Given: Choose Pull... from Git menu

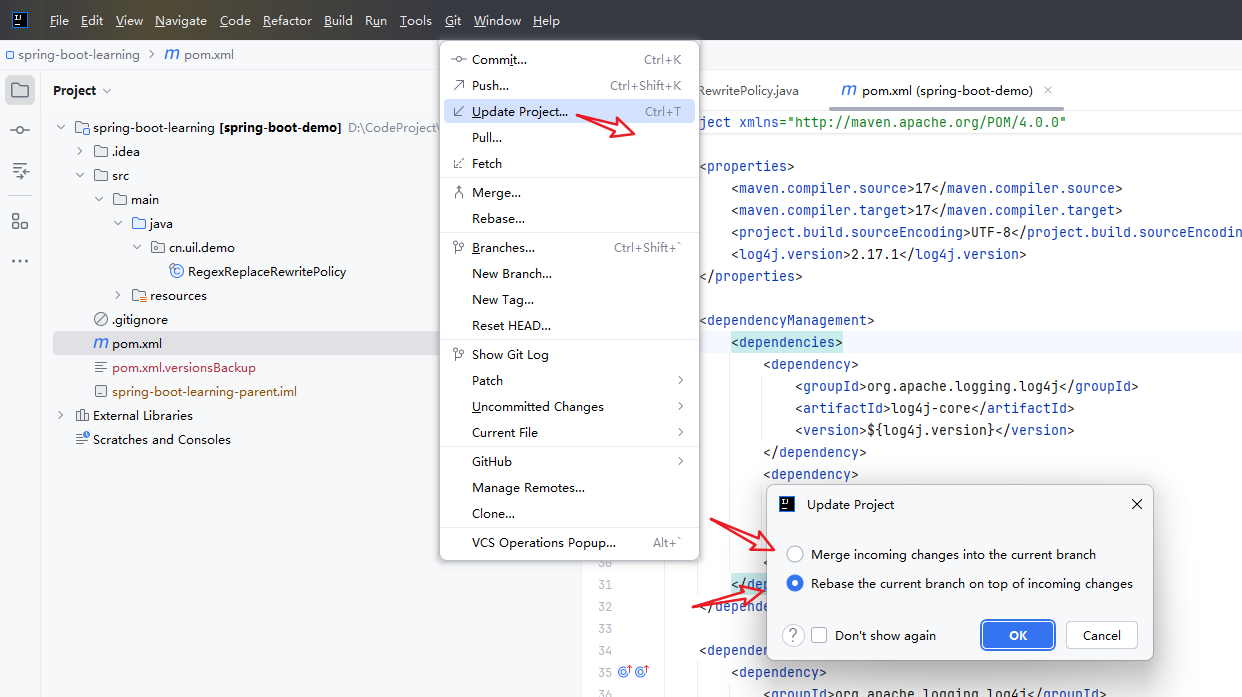Looking at the screenshot, I should click(x=569, y=138).
